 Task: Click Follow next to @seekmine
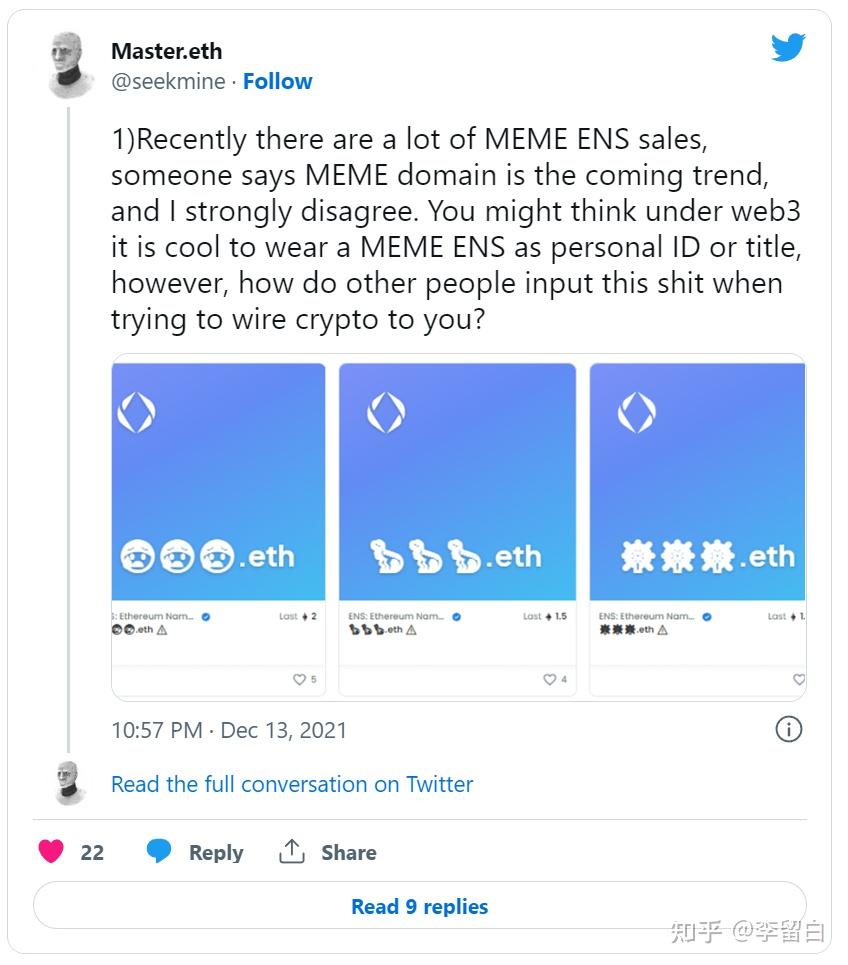click(x=277, y=82)
